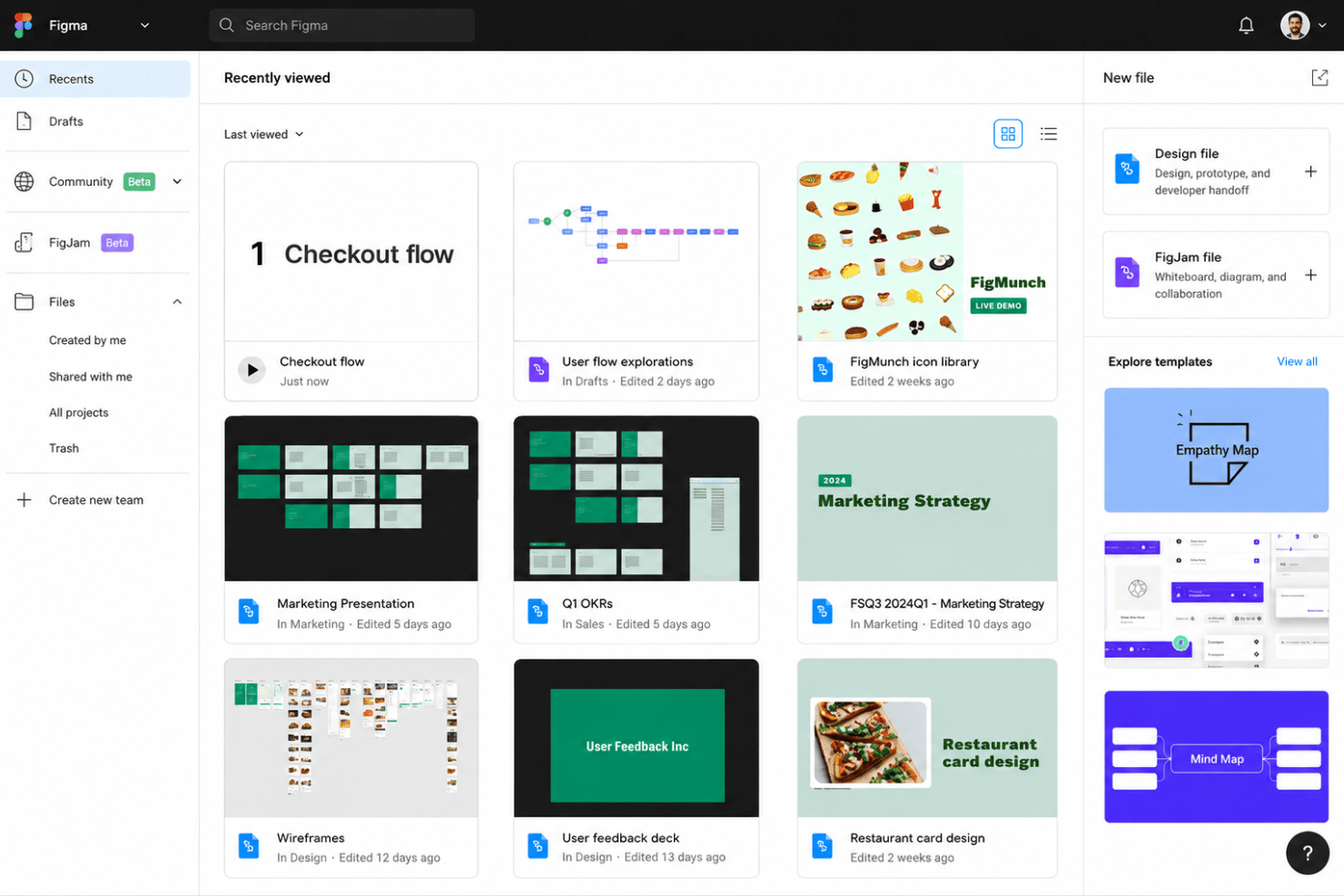Click 'In Sales' under Q1 OKRs
This screenshot has width=1344, height=896.
583,625
